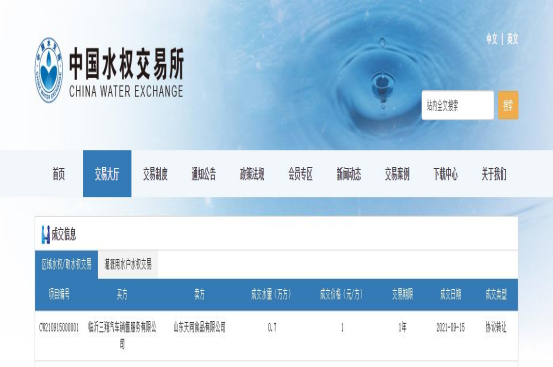
Task: View the 新闻动态 page
Action: 348,174
